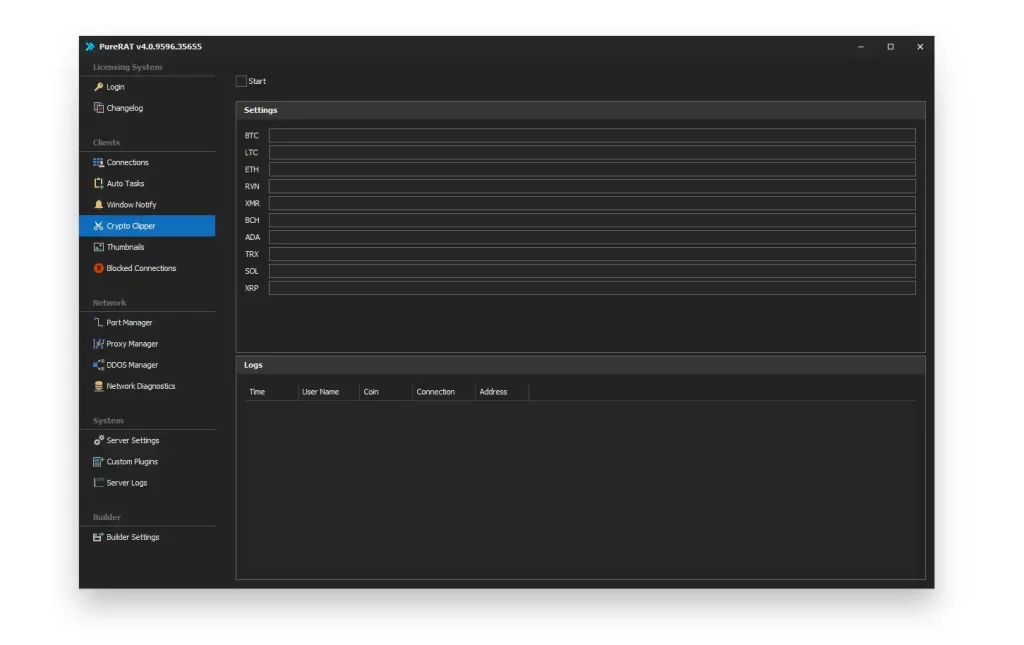Screen dimensions: 1024x645
Task: Open the Port Manager icon
Action: click(98, 322)
